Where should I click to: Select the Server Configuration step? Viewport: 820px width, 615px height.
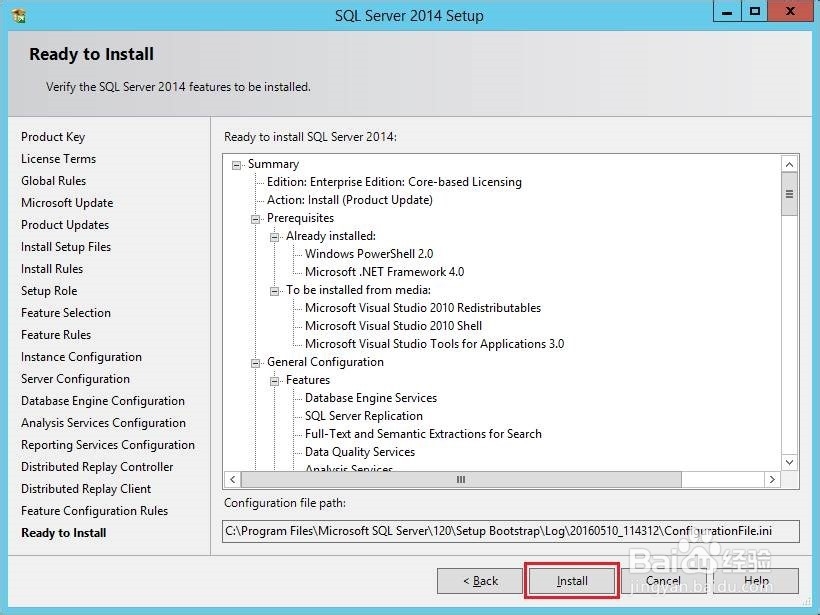click(75, 379)
